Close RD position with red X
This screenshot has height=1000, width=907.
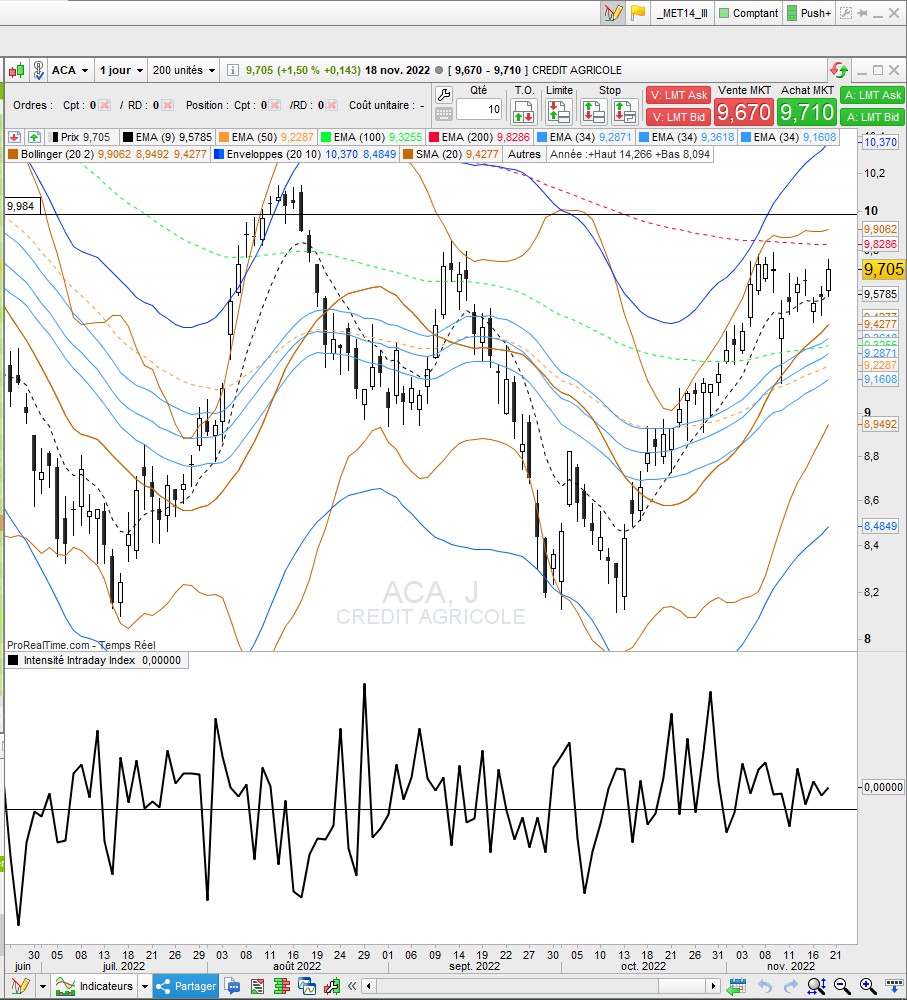click(x=331, y=105)
